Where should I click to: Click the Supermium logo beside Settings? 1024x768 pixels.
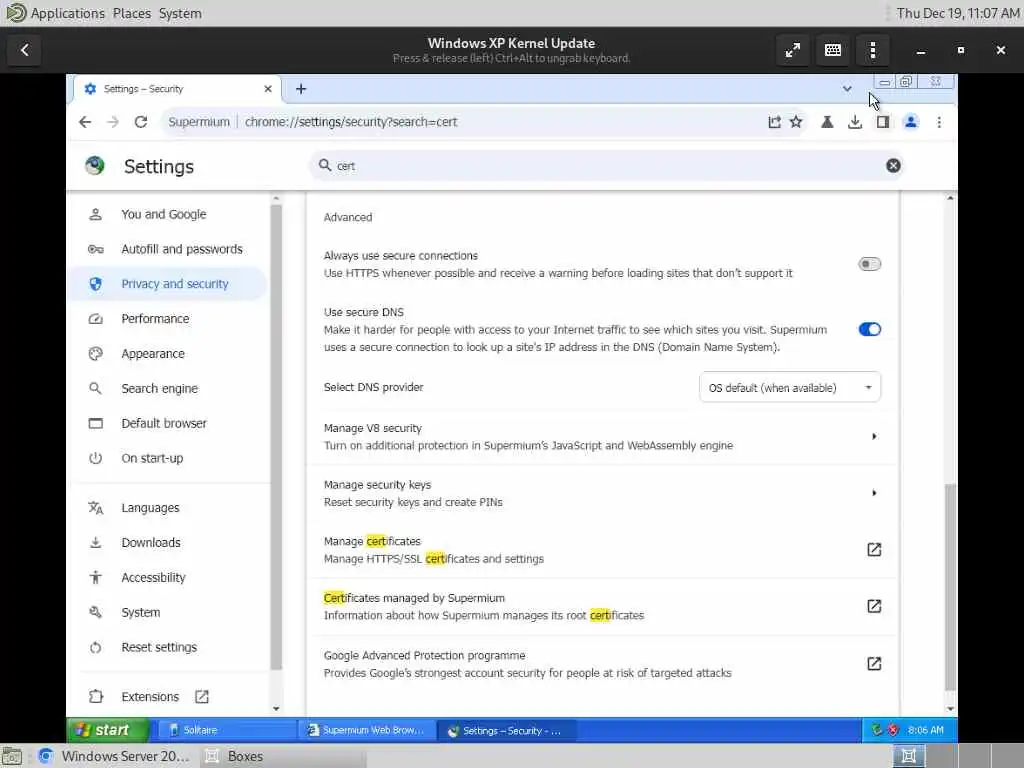[95, 166]
